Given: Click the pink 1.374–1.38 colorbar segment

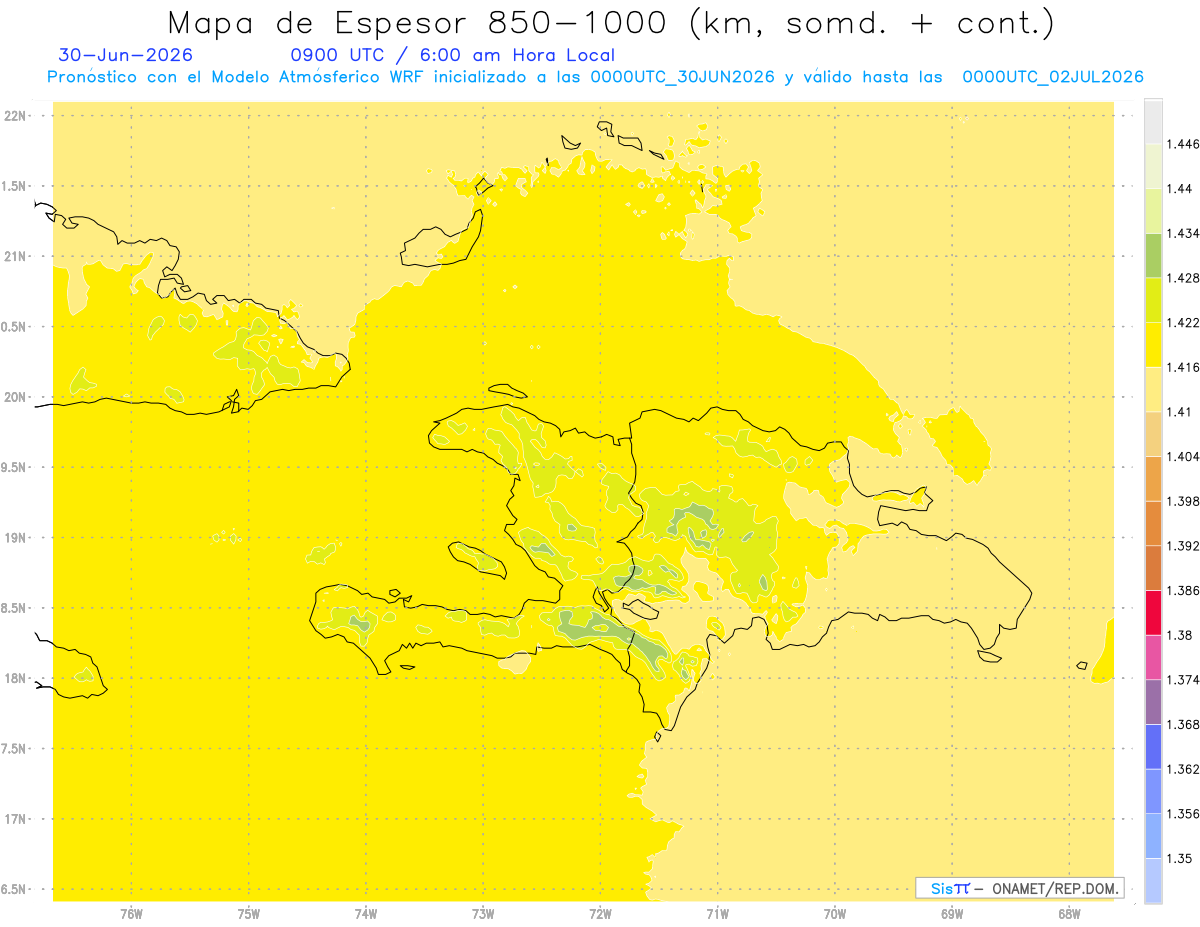Looking at the screenshot, I should pos(1153,657).
